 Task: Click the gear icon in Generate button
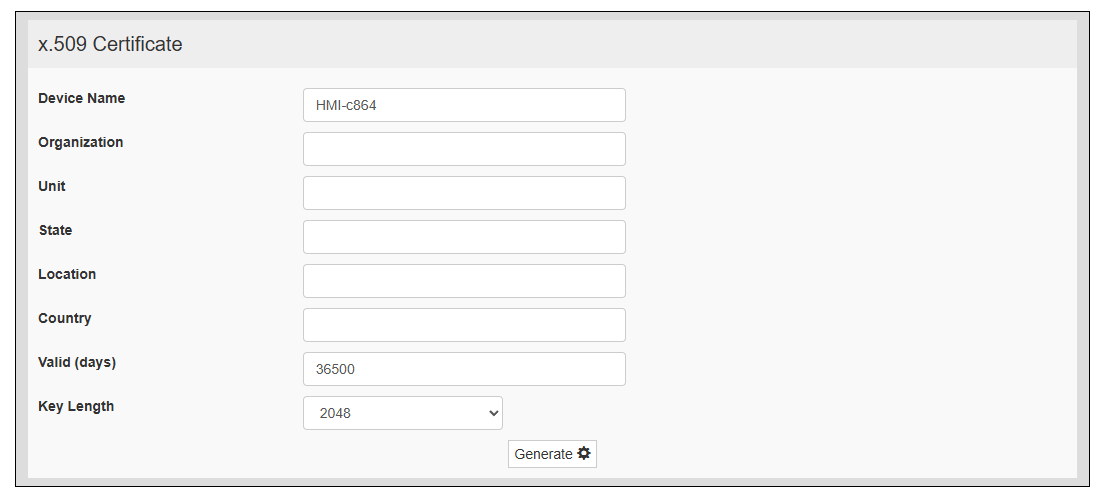584,454
